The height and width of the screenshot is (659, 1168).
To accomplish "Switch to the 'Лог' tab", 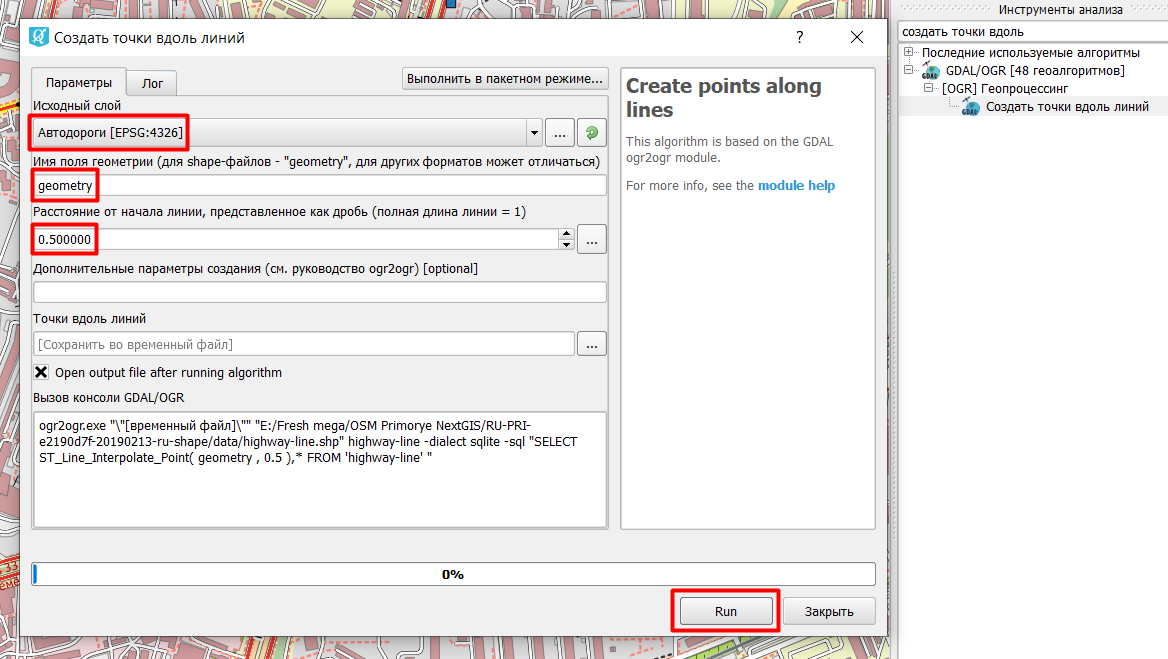I will (x=152, y=83).
